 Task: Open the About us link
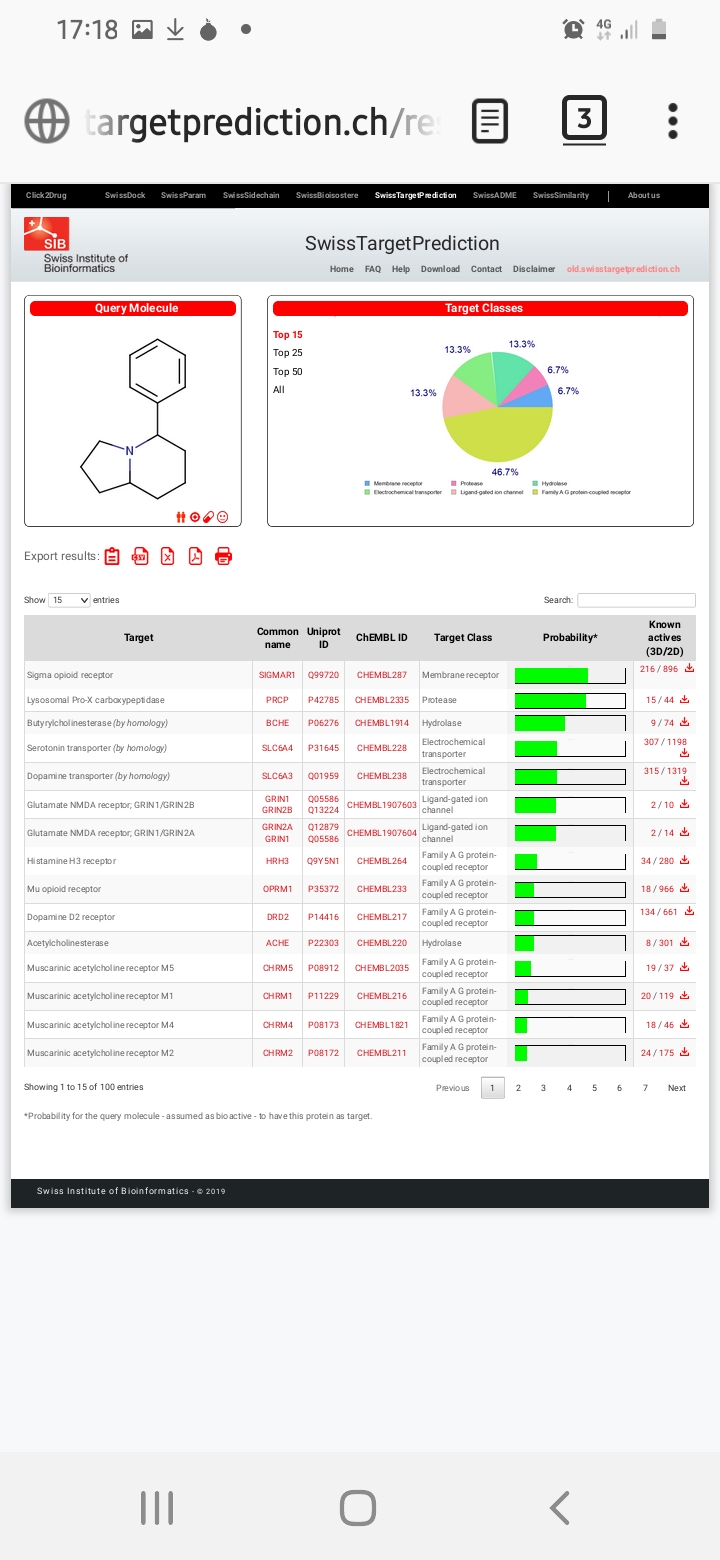tap(644, 196)
